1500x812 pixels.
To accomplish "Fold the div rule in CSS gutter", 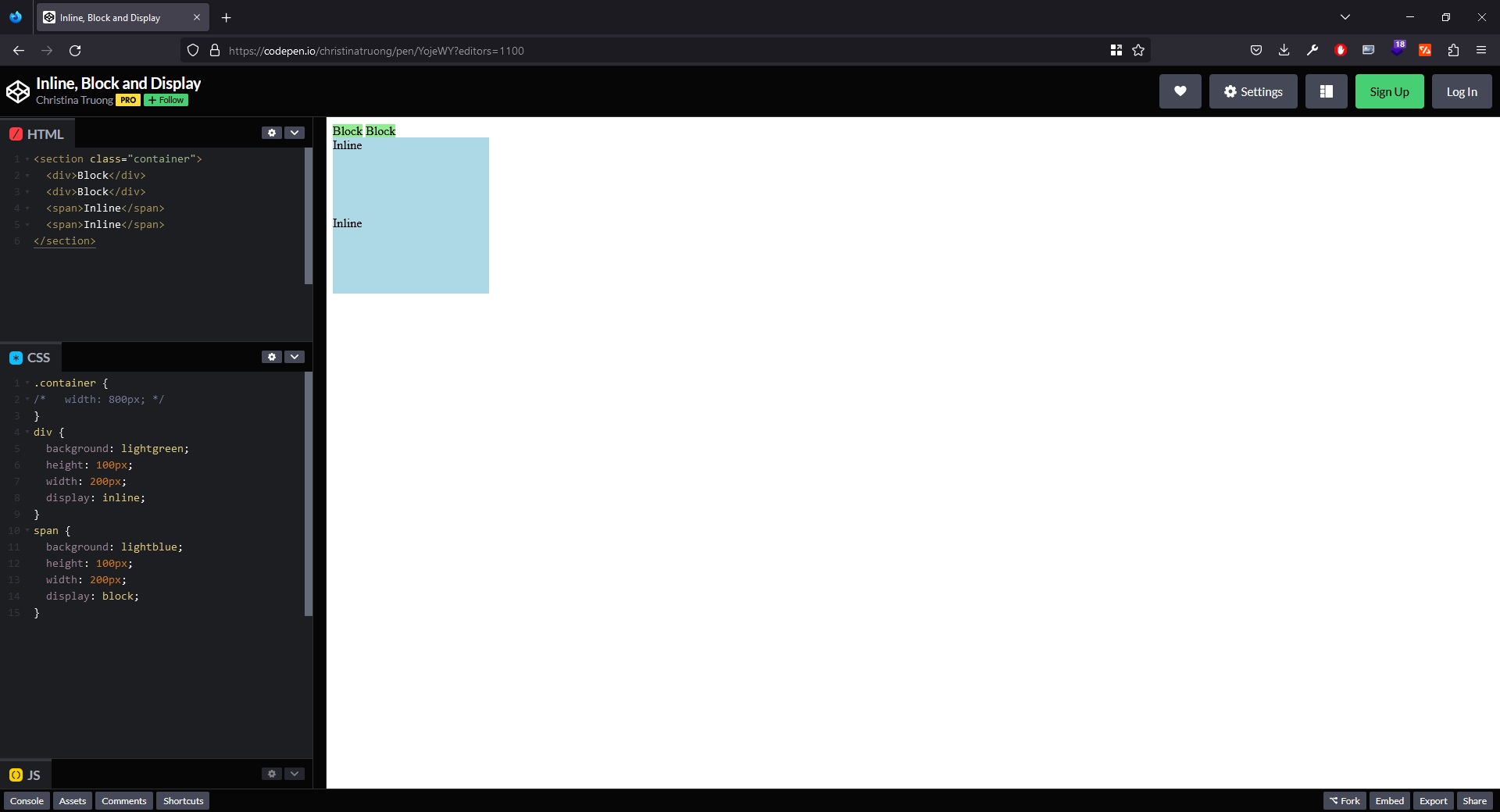I will 27,433.
